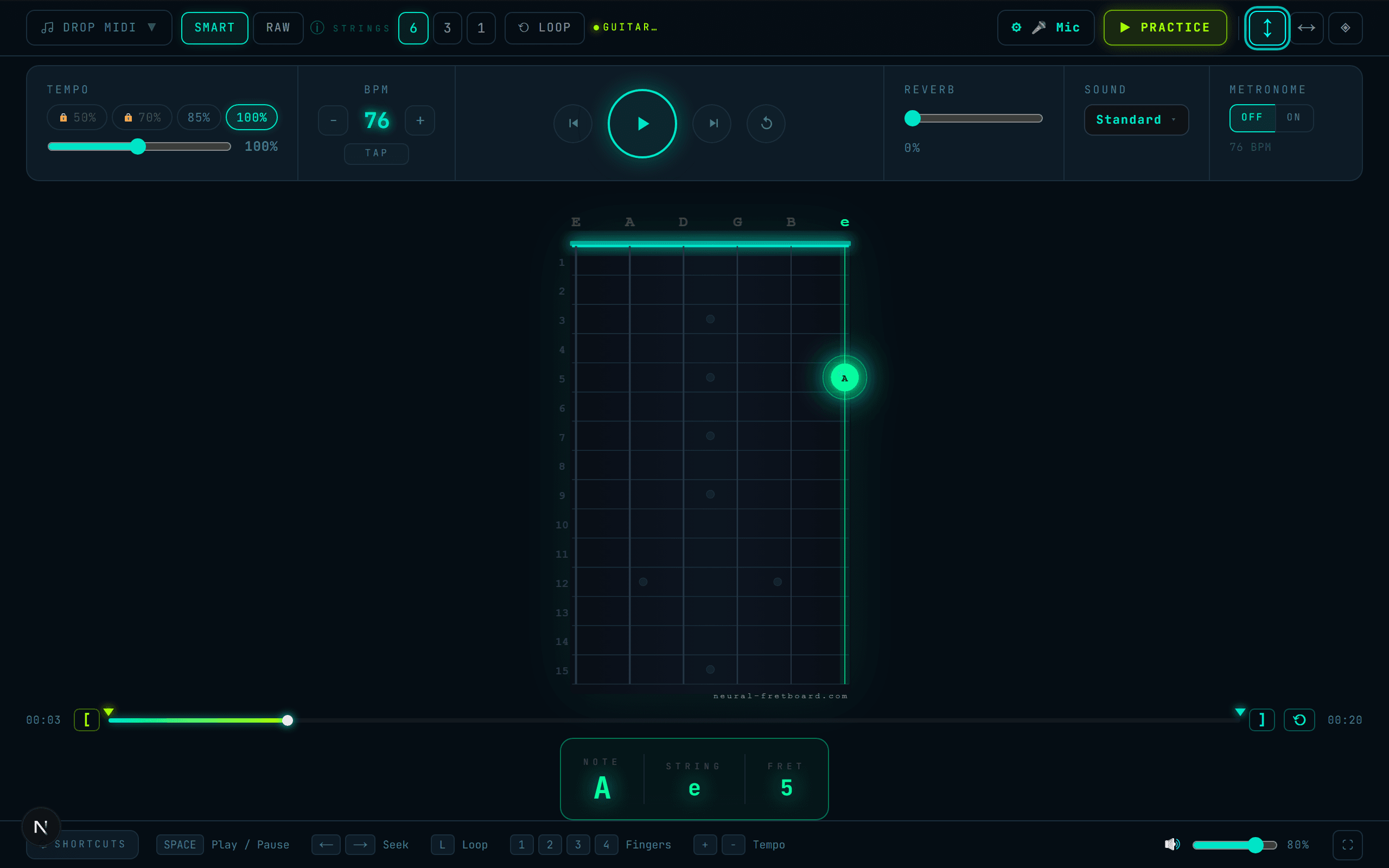Image resolution: width=1389 pixels, height=868 pixels.
Task: Click the GUITAR track label
Action: pos(626,28)
